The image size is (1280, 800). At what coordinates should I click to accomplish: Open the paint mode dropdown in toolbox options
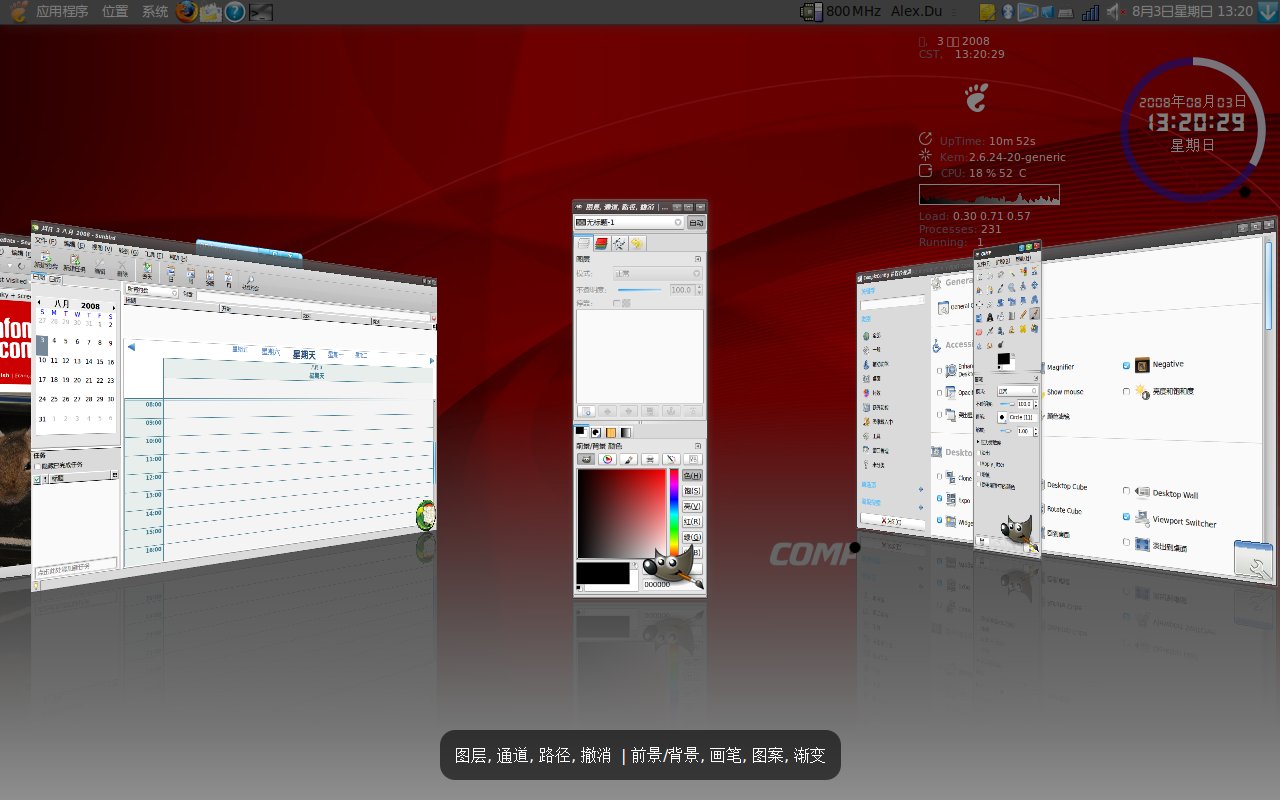[1017, 391]
